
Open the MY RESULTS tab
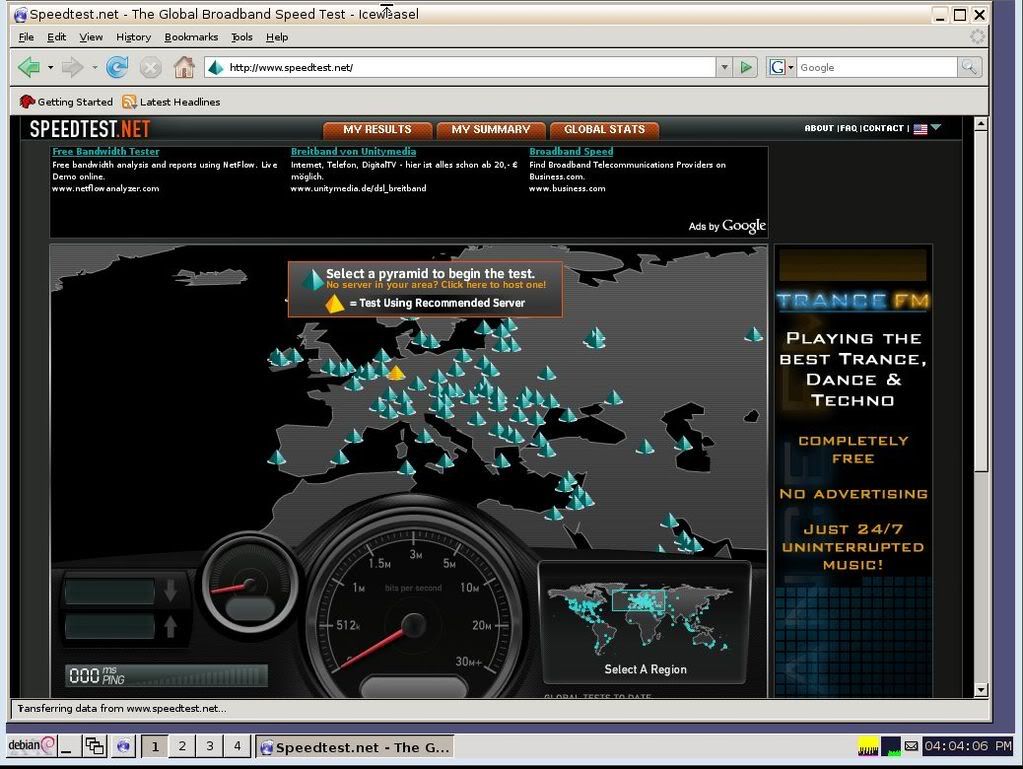click(x=378, y=130)
